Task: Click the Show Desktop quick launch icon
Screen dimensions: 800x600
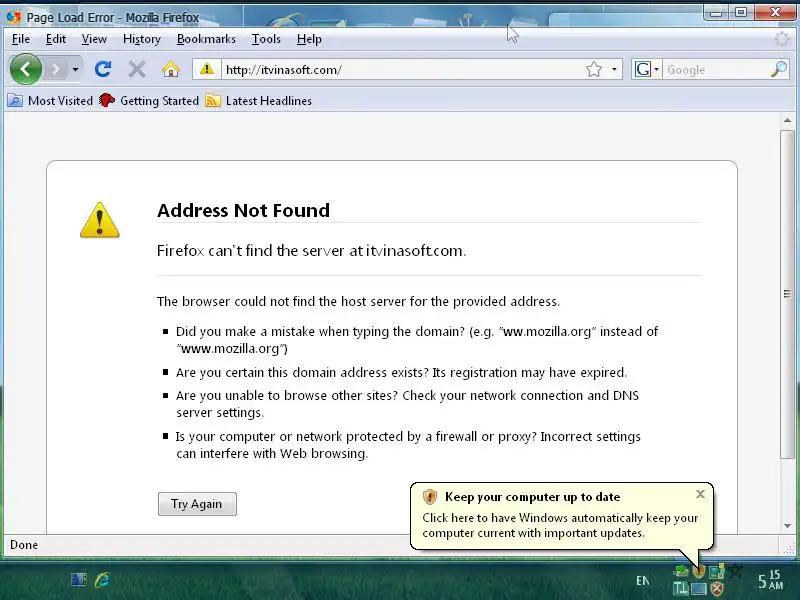Action: [x=79, y=580]
